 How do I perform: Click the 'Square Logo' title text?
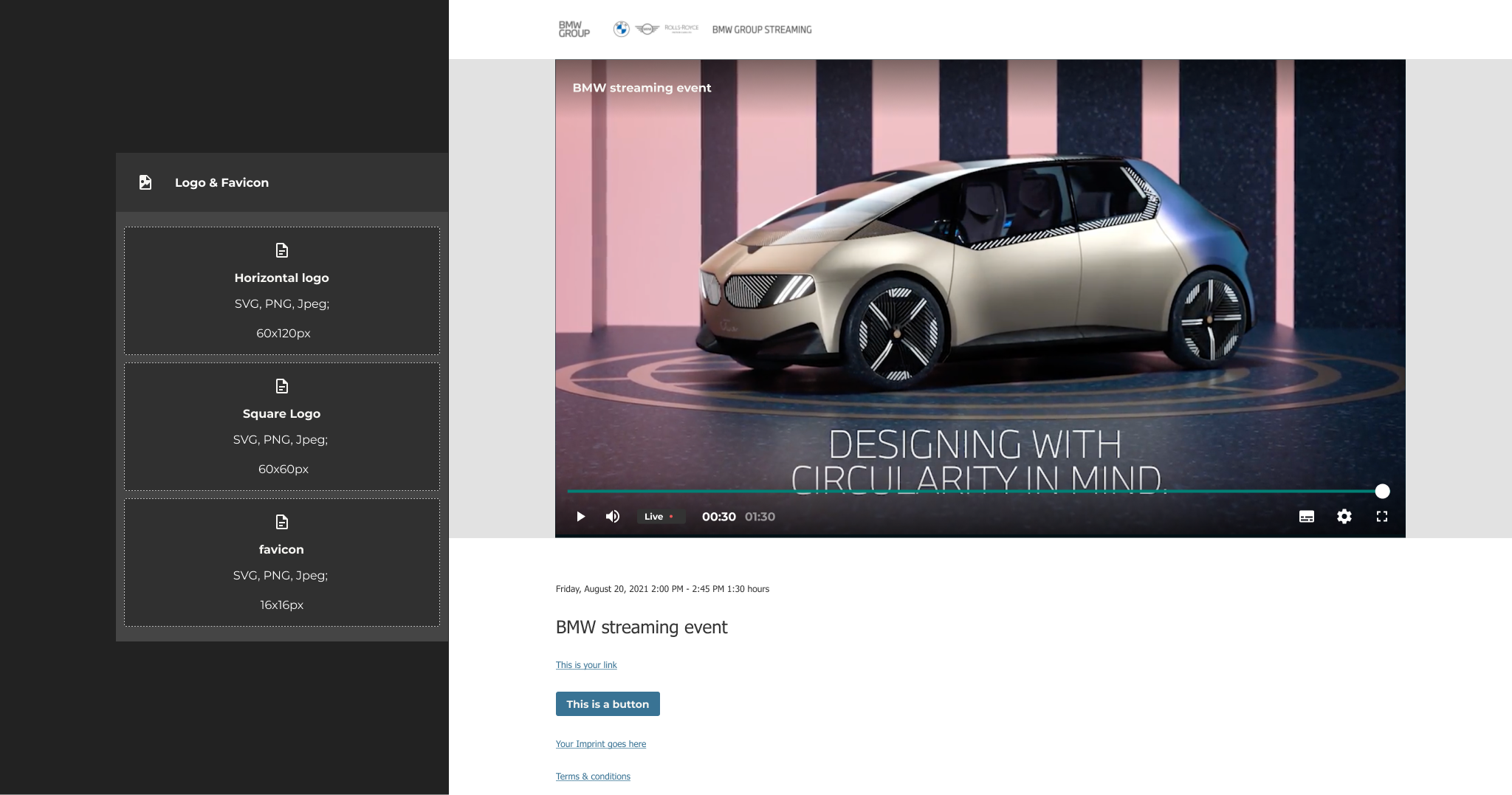282,414
